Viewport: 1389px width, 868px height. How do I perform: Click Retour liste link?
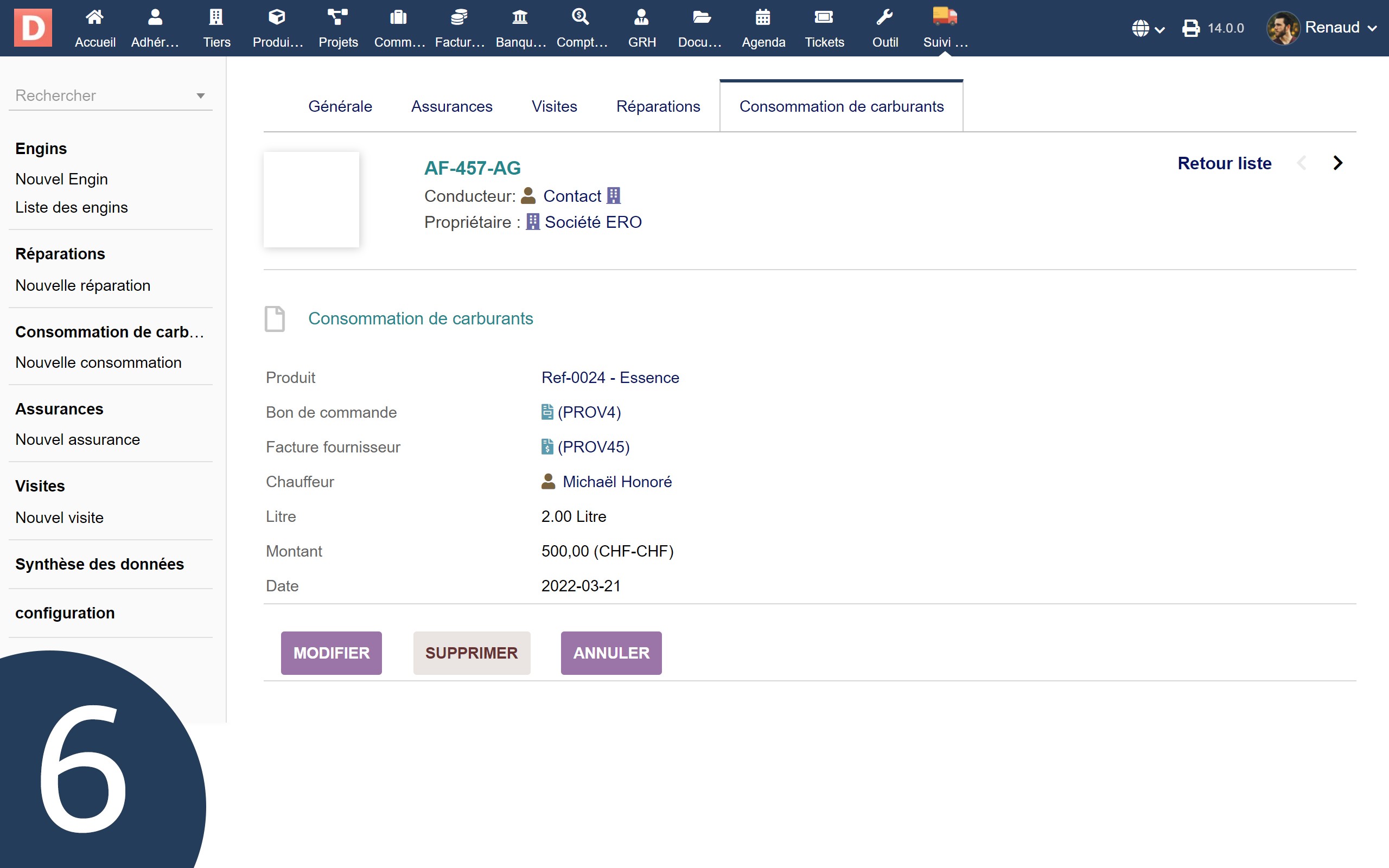pyautogui.click(x=1224, y=163)
